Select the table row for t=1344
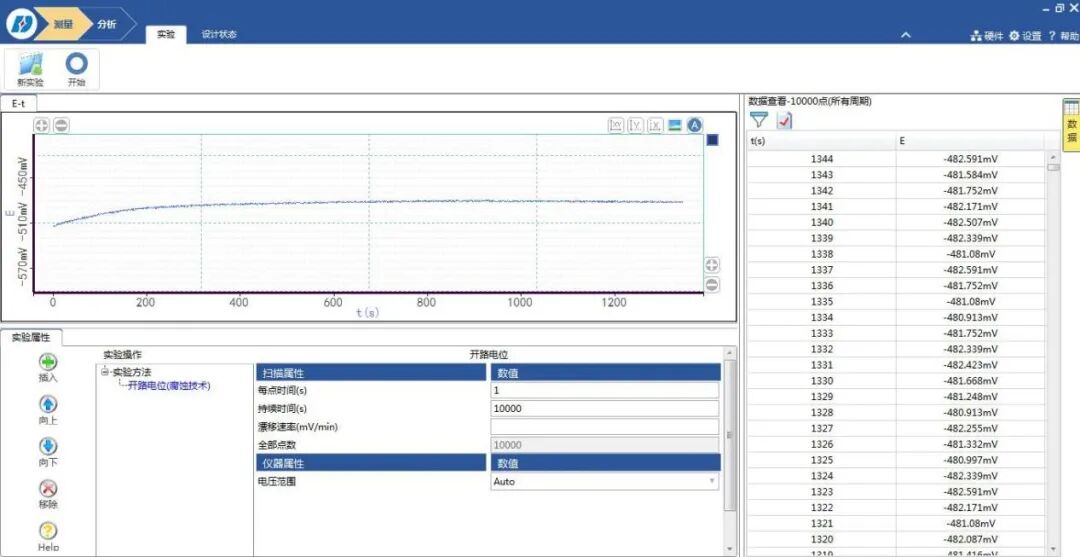Screen dimensions: 1080x557 click(896, 159)
